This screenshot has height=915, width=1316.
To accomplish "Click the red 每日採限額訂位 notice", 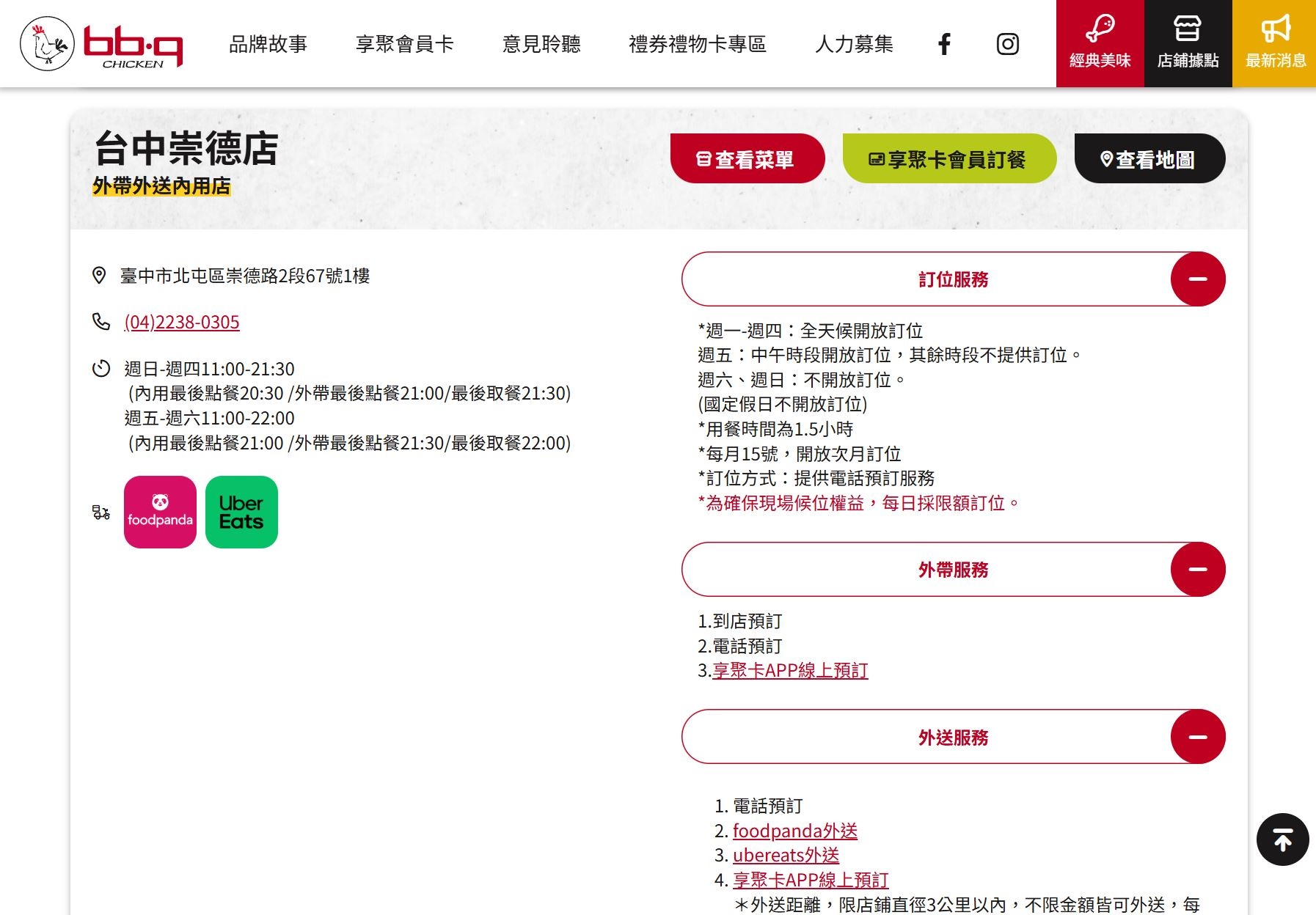I will click(x=859, y=503).
